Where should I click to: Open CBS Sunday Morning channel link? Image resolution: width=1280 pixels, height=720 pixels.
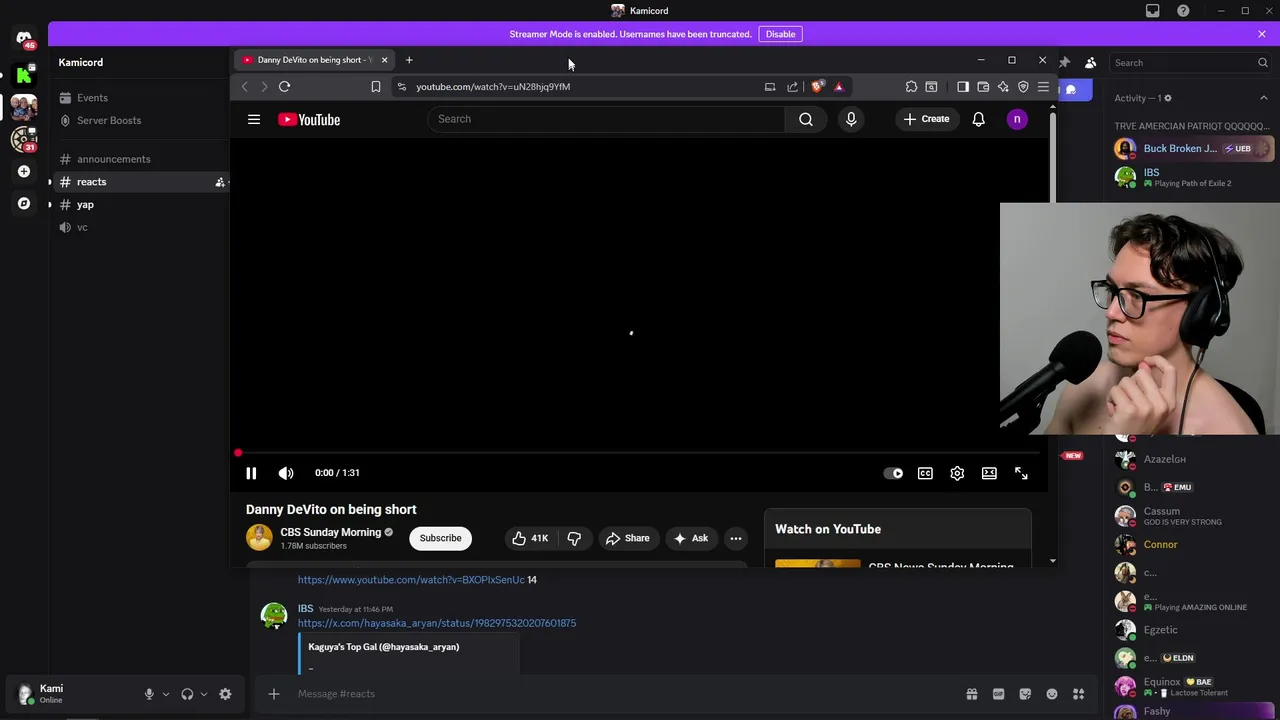point(330,532)
